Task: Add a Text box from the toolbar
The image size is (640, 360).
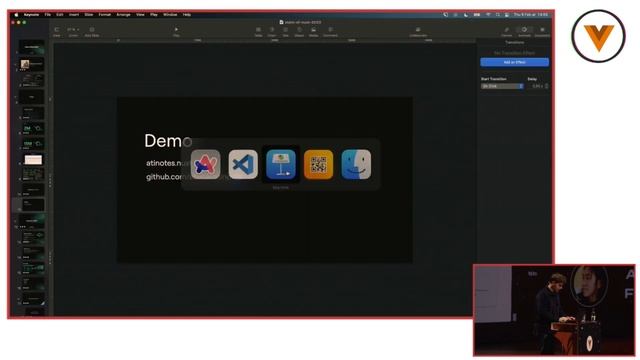Action: click(x=286, y=32)
